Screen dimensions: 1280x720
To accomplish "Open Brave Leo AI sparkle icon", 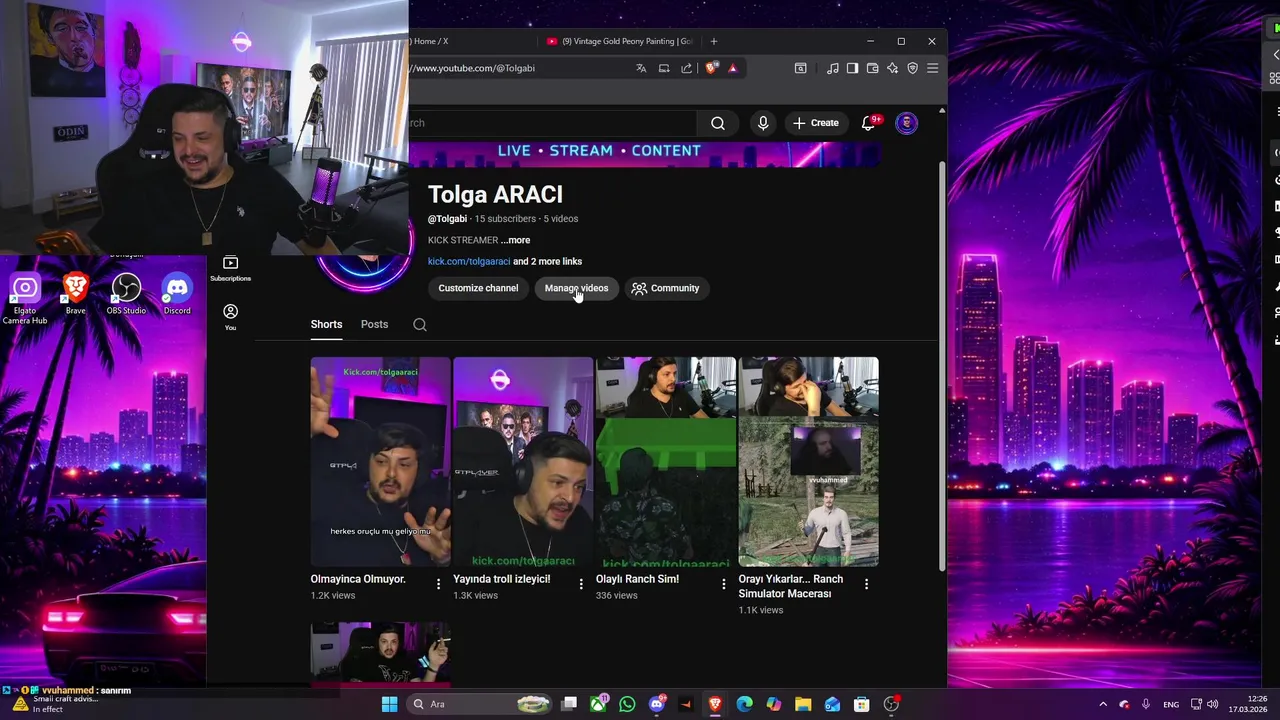I will 893,68.
